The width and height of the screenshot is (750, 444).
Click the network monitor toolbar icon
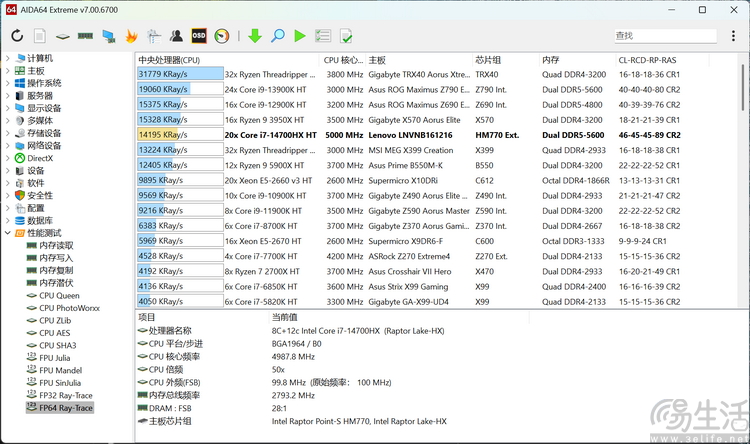click(109, 36)
